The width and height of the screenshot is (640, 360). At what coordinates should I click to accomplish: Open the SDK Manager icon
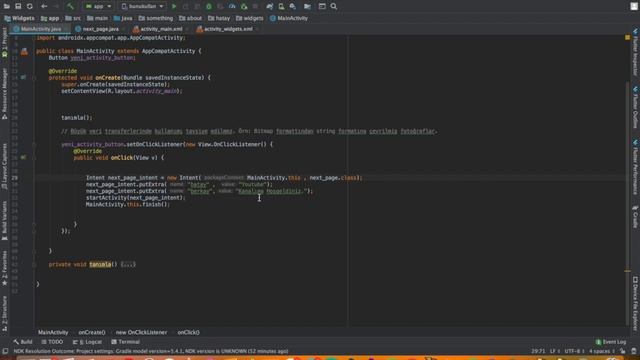click(x=293, y=6)
